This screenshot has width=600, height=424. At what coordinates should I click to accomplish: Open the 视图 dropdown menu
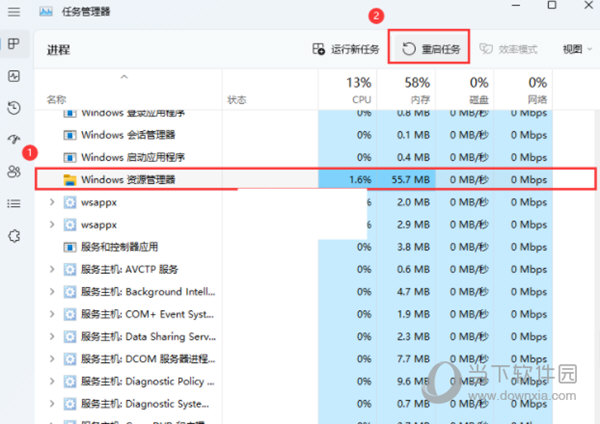tap(577, 49)
